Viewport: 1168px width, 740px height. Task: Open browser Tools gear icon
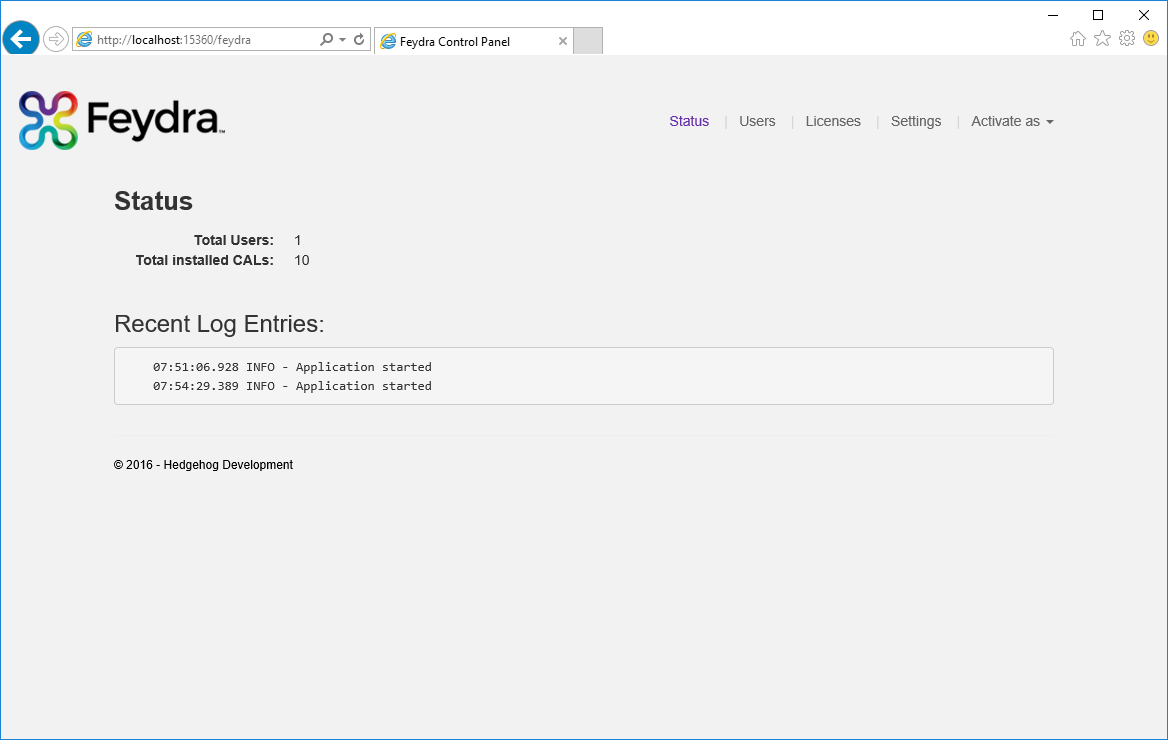click(x=1127, y=39)
